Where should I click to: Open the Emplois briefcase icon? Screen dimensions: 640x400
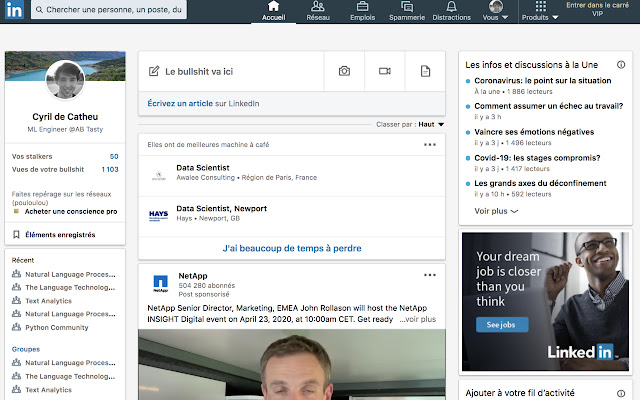[362, 6]
